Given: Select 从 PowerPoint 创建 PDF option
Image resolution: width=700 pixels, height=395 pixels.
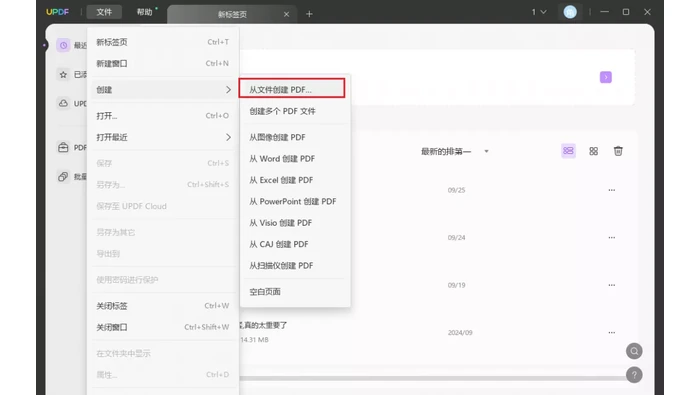Looking at the screenshot, I should (295, 201).
